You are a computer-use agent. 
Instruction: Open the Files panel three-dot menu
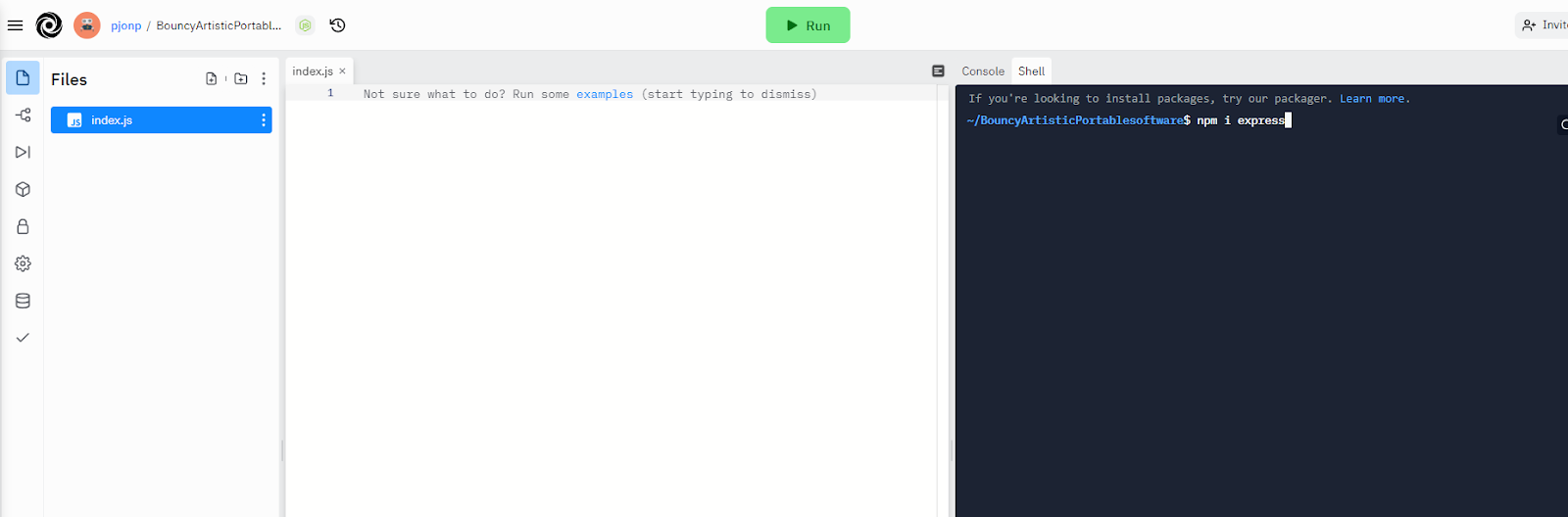pos(264,78)
